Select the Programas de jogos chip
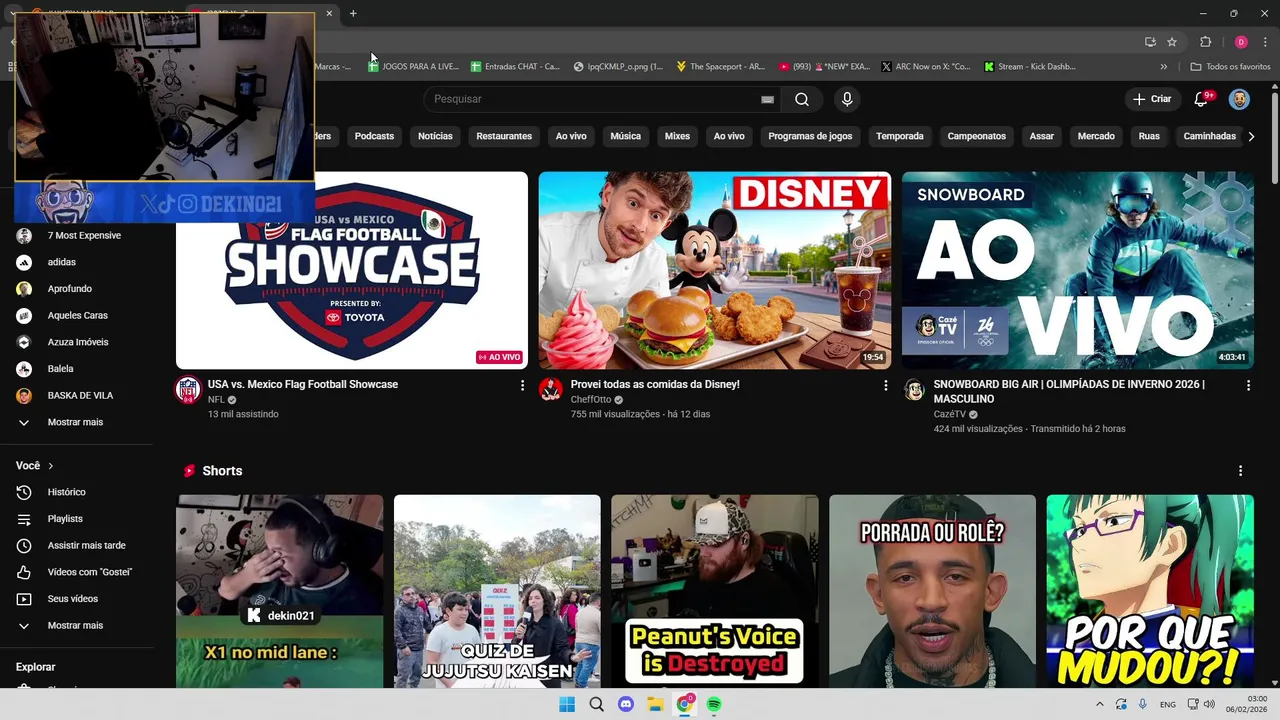 click(x=810, y=136)
